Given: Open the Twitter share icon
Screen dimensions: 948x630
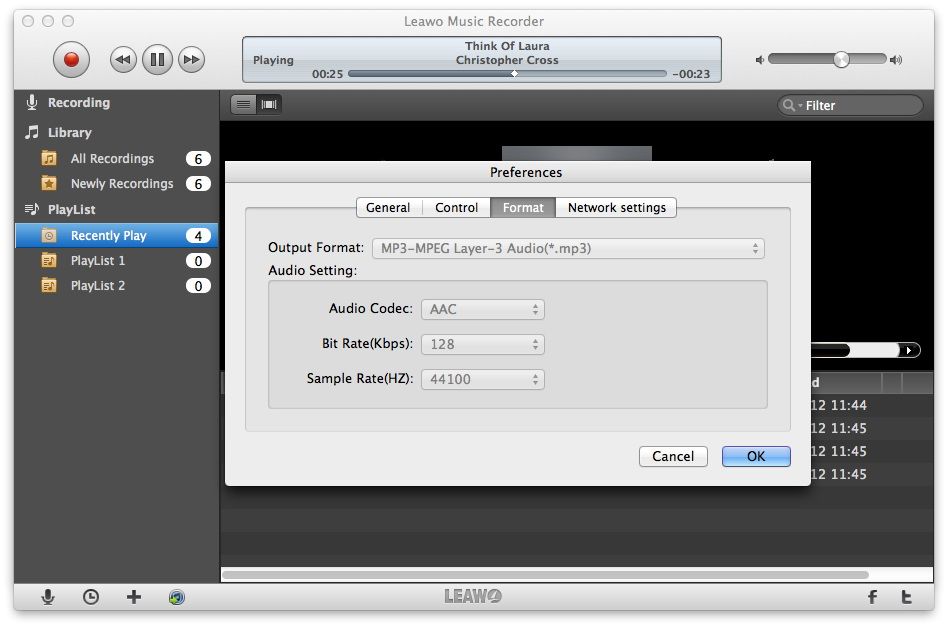Looking at the screenshot, I should [906, 597].
